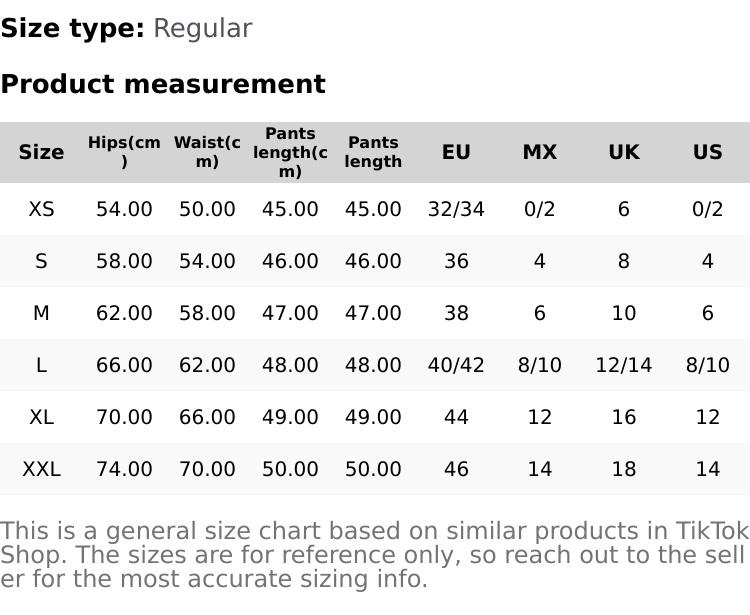This screenshot has width=750, height=615.
Task: Select the XL size row label
Action: [x=41, y=417]
